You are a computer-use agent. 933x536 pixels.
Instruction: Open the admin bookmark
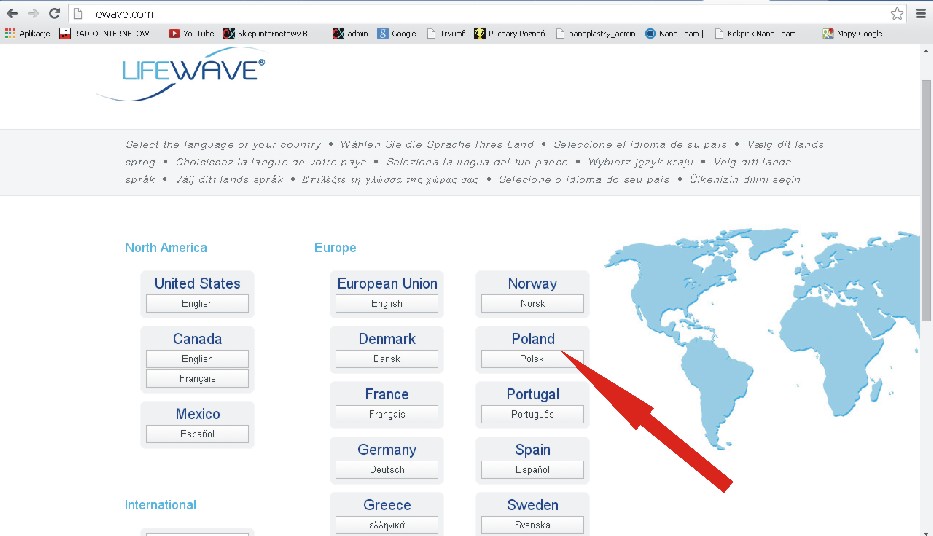click(350, 34)
